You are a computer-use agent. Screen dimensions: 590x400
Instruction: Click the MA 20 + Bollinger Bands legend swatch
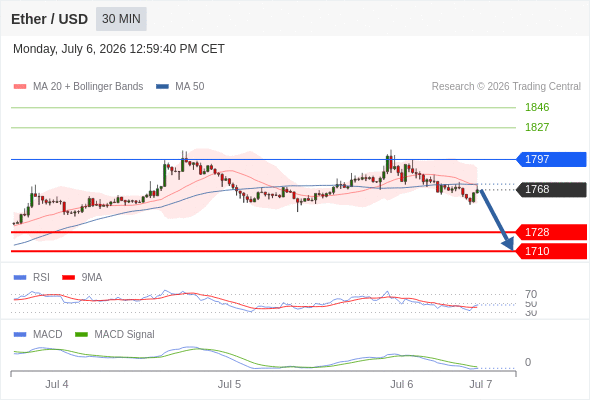[20, 87]
